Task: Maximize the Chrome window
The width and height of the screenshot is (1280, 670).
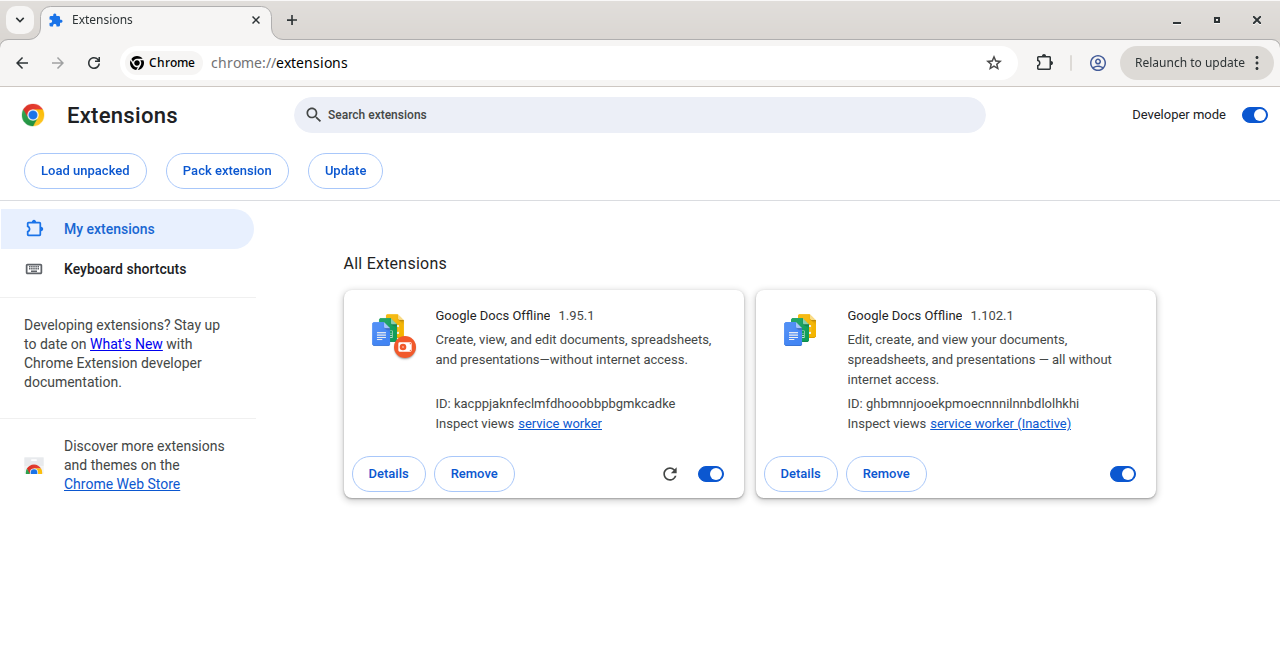Action: tap(1217, 20)
